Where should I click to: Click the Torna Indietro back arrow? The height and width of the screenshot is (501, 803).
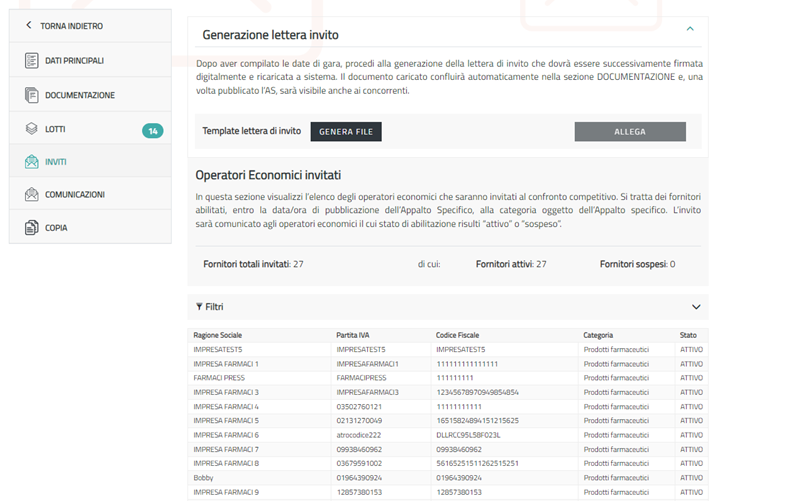tap(28, 26)
